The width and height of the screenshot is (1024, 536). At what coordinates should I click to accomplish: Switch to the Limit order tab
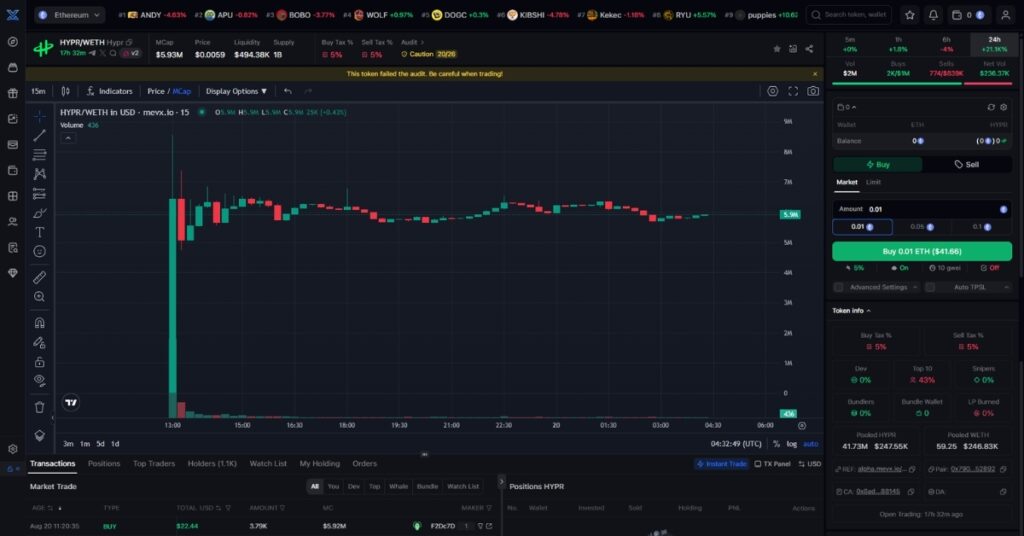(873, 182)
